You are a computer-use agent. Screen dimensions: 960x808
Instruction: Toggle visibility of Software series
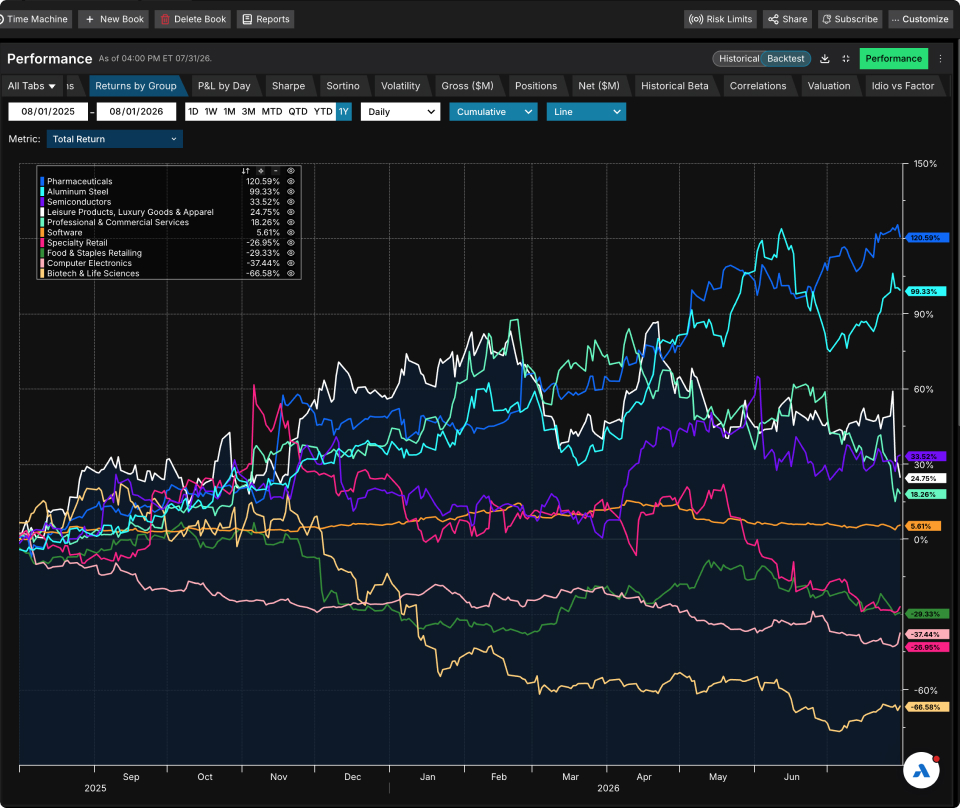pos(291,233)
